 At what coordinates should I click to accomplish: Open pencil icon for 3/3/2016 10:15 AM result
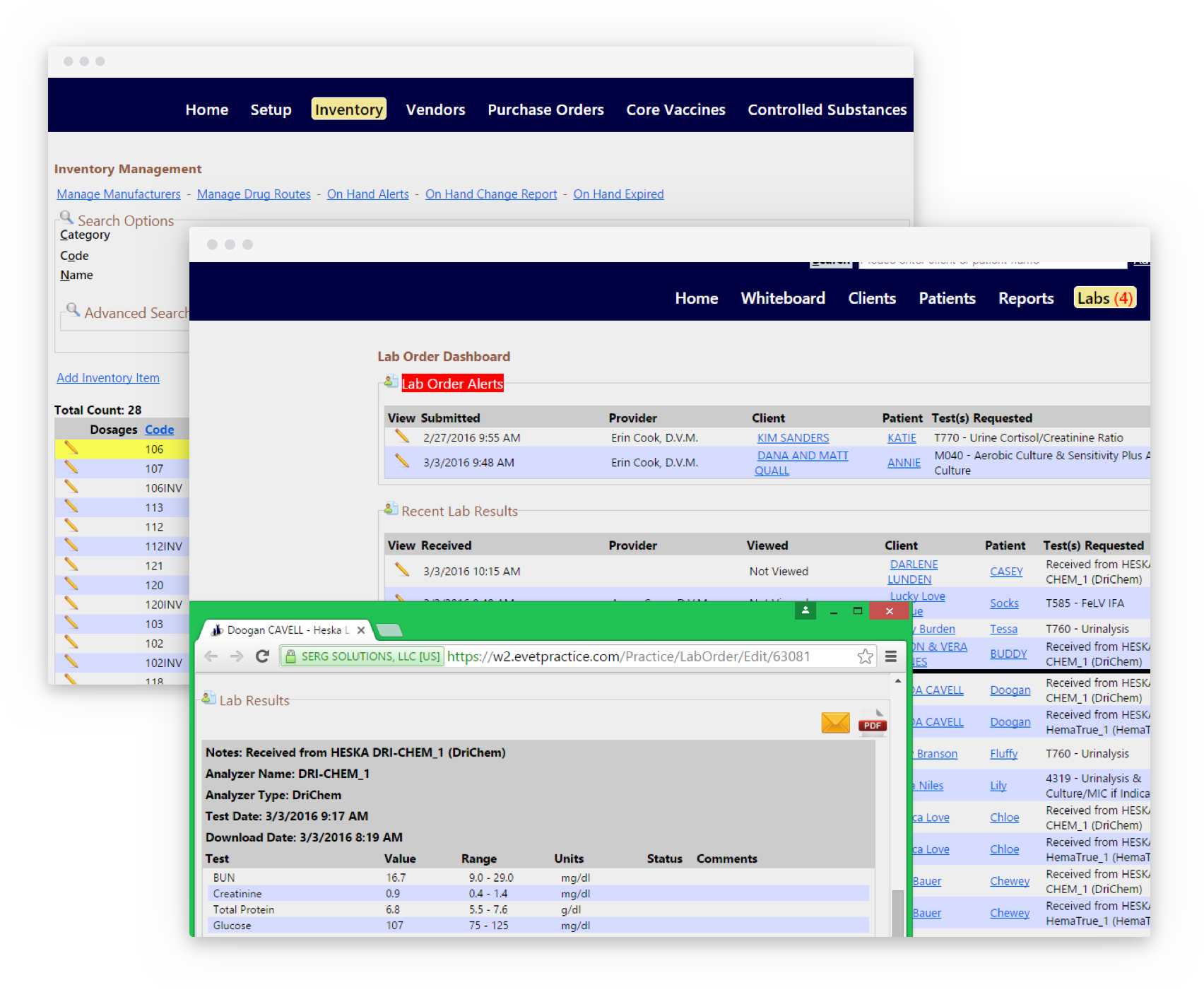pyautogui.click(x=402, y=569)
